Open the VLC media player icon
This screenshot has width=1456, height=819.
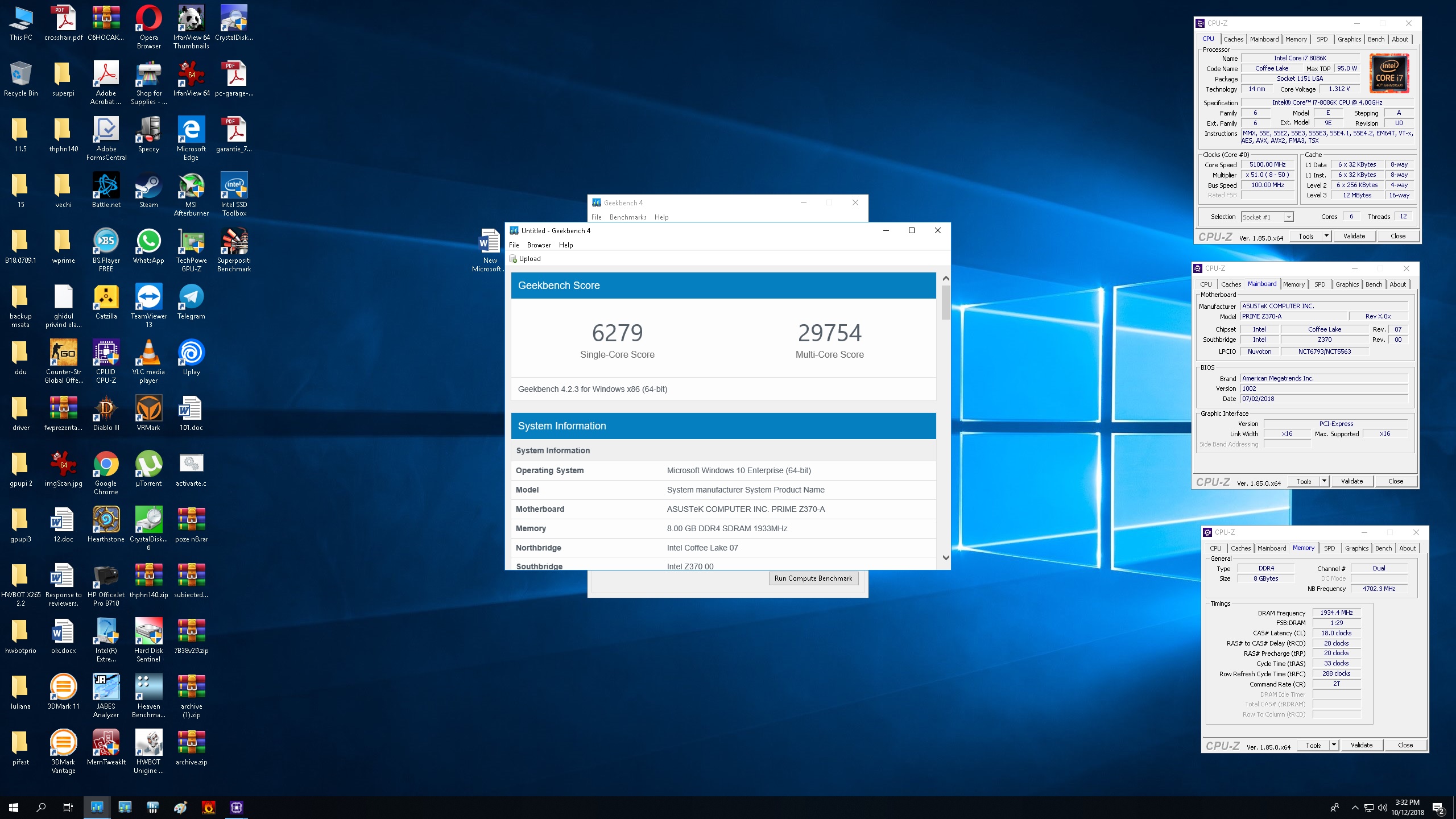click(x=148, y=361)
